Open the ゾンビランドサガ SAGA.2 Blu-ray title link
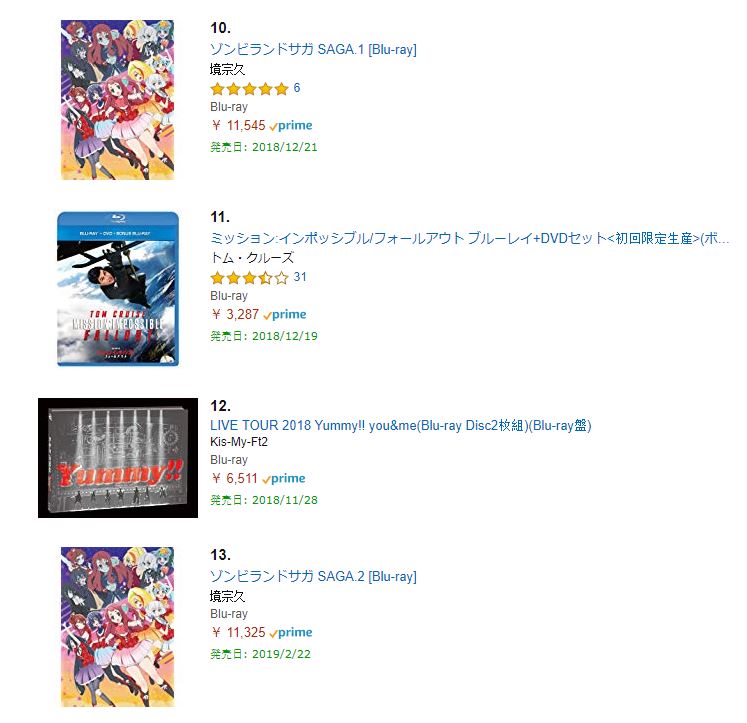Viewport: 747px width, 723px height. pyautogui.click(x=313, y=576)
